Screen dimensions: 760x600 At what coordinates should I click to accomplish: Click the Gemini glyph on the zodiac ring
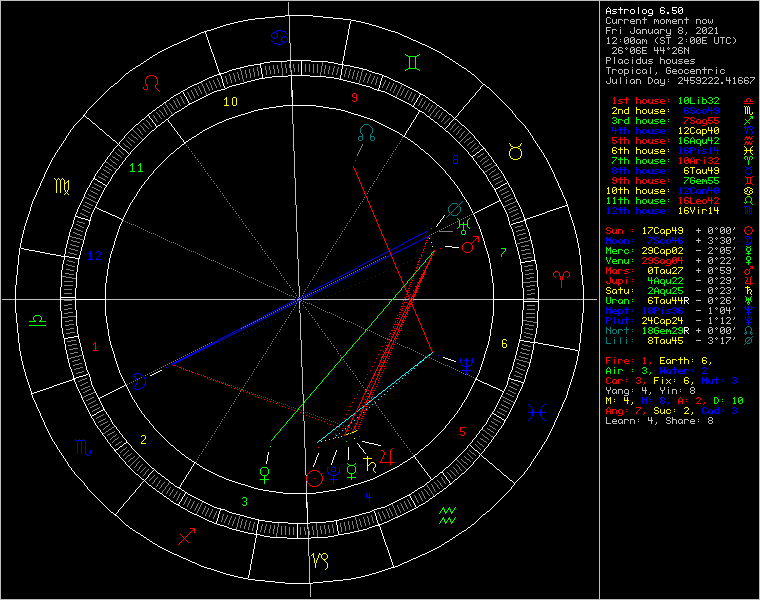tap(412, 63)
